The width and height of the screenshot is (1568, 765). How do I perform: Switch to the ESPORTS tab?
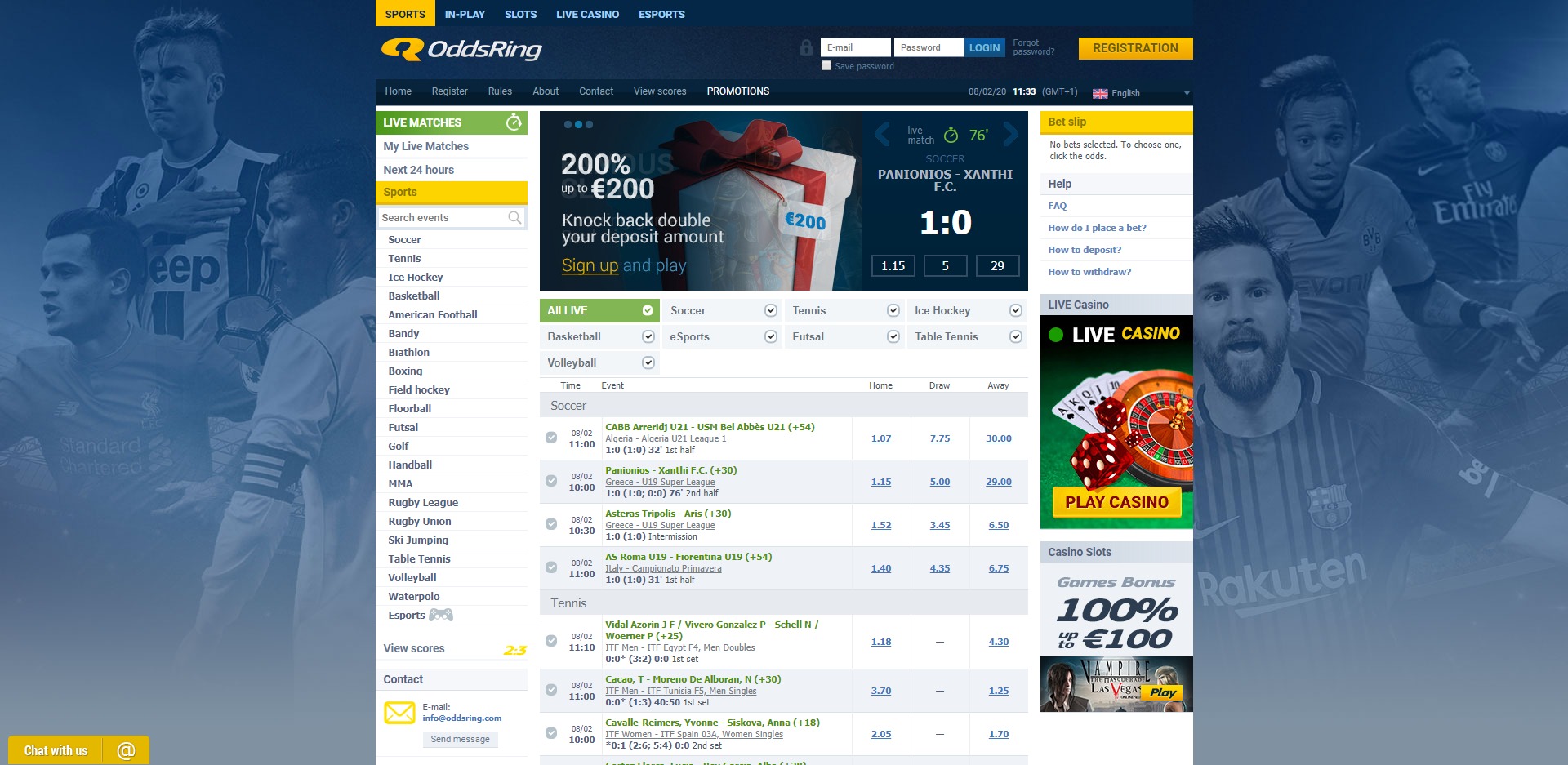click(661, 14)
